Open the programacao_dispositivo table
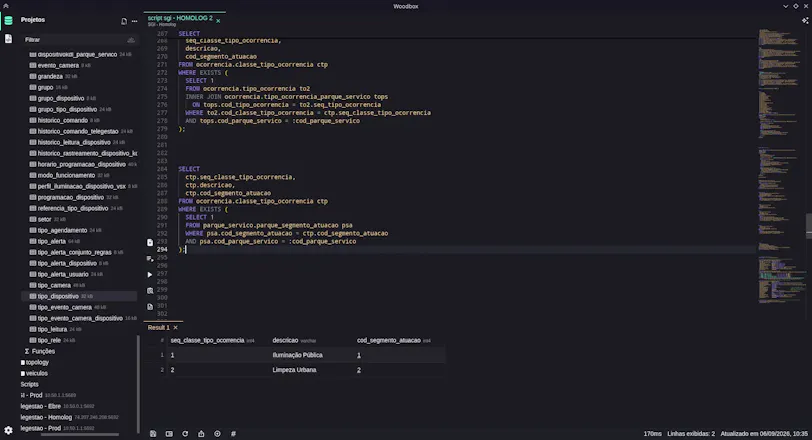Viewport: 812px width, 440px height. (71, 198)
